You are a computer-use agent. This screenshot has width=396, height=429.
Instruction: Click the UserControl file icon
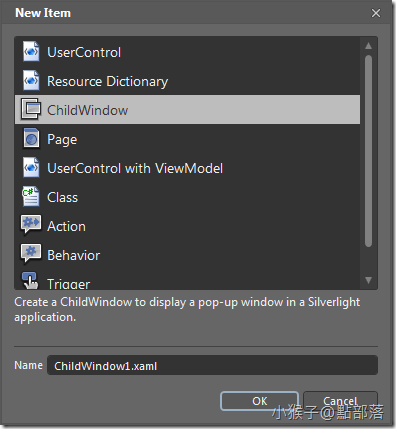pos(31,52)
